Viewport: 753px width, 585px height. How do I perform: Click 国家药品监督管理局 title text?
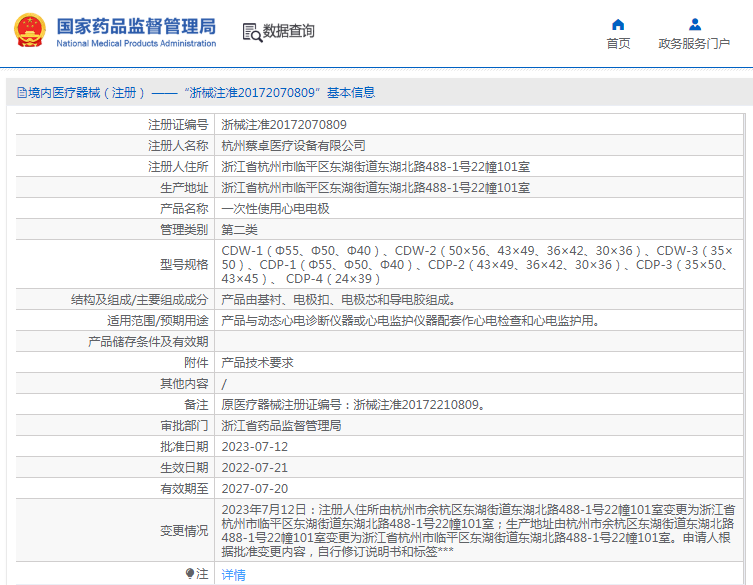coord(136,26)
